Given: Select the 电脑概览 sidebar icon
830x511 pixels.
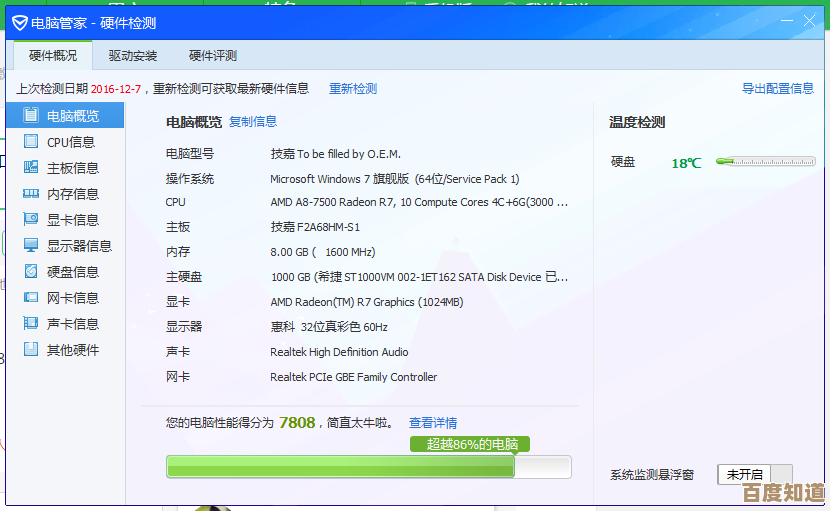Looking at the screenshot, I should point(31,115).
